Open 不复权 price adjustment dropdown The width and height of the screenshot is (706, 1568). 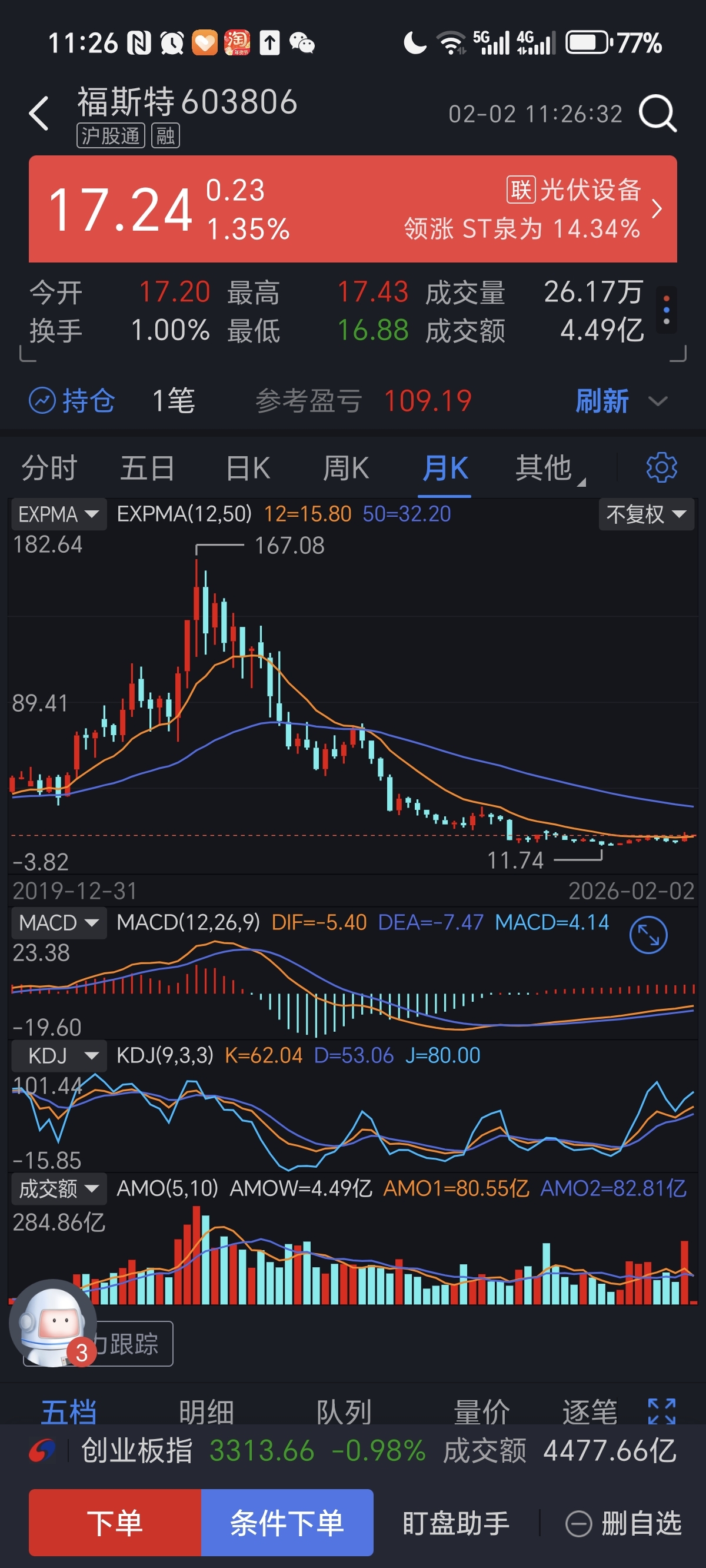(647, 514)
